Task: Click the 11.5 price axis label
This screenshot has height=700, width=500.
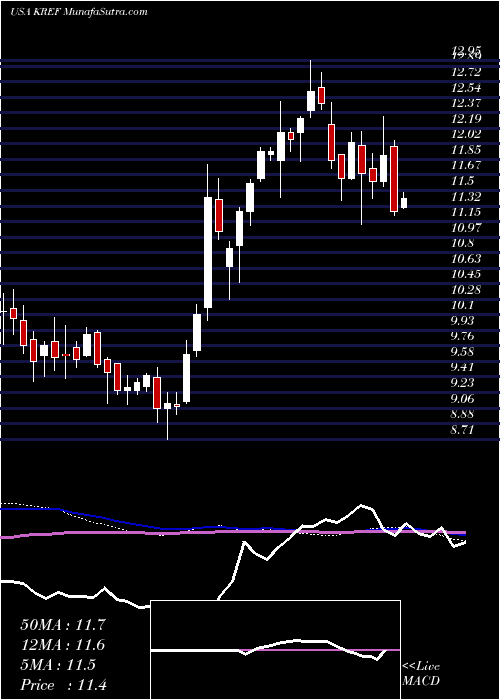Action: click(x=463, y=181)
